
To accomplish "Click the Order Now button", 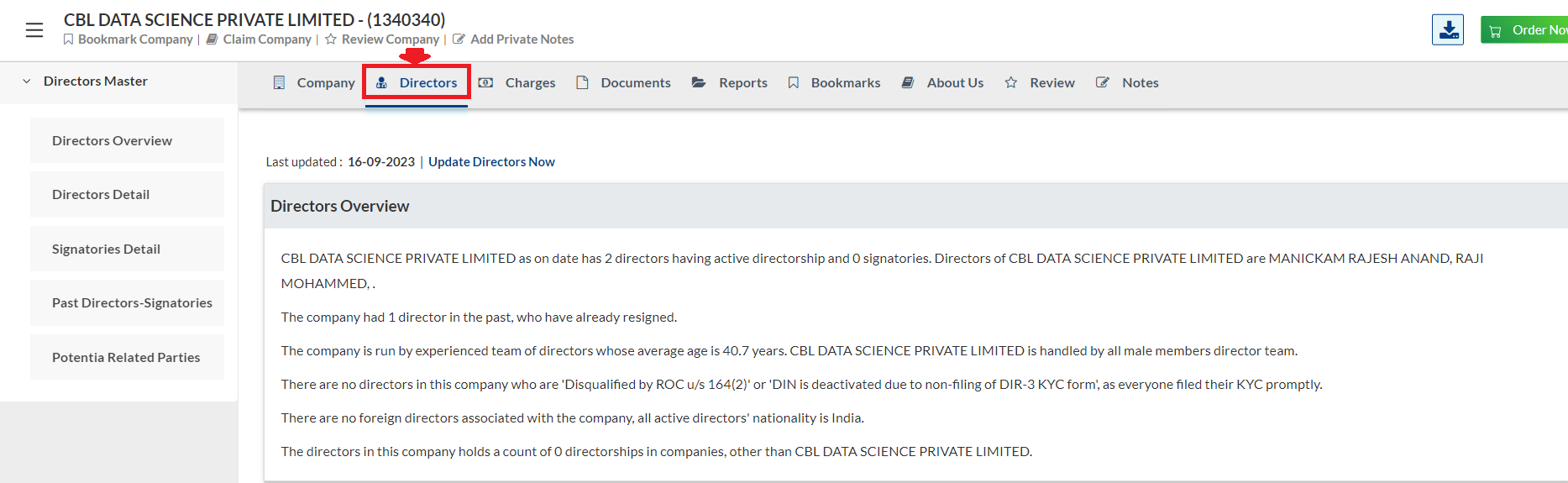I will (x=1523, y=30).
